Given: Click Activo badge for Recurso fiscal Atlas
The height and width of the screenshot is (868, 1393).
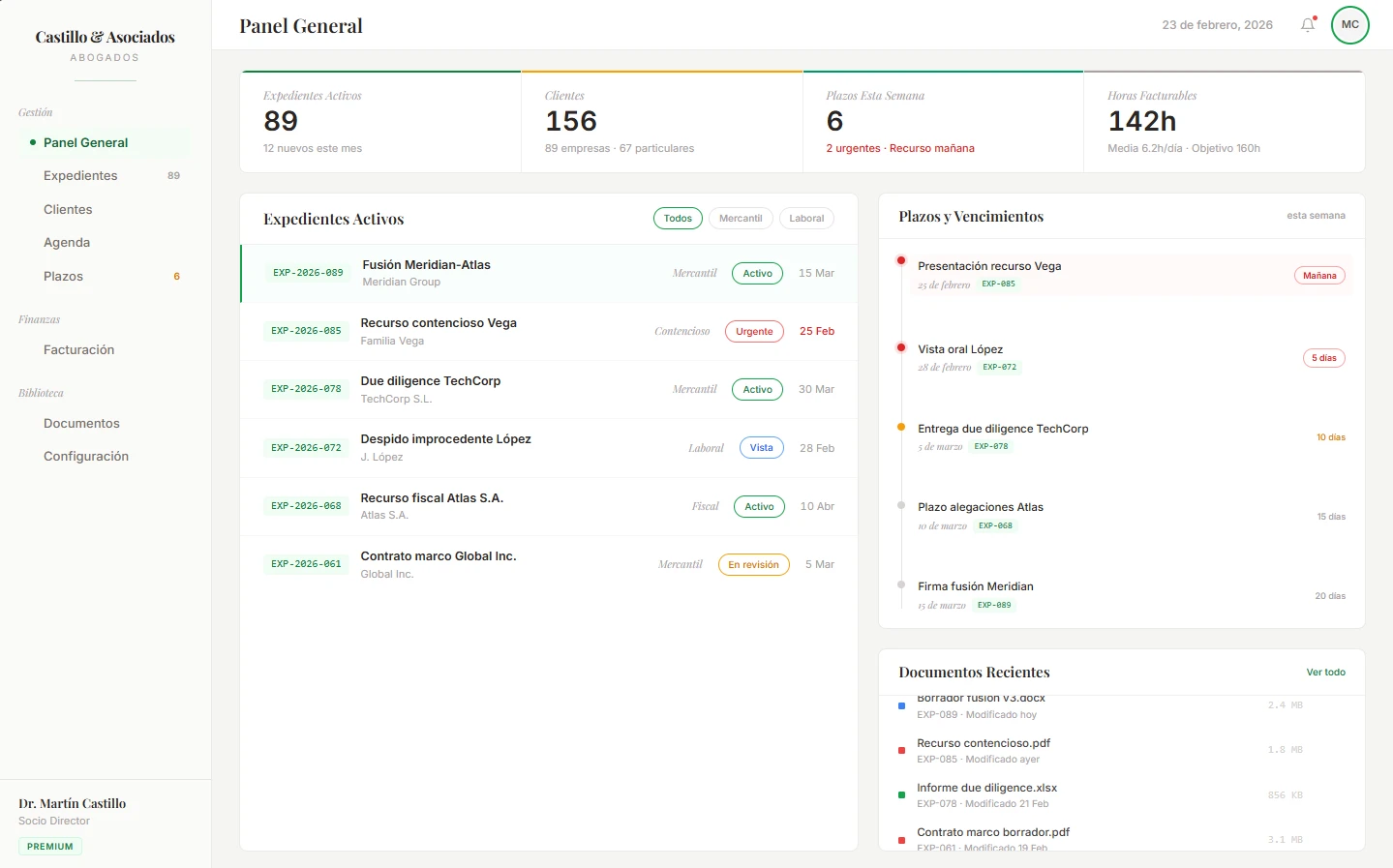Looking at the screenshot, I should click(x=759, y=506).
